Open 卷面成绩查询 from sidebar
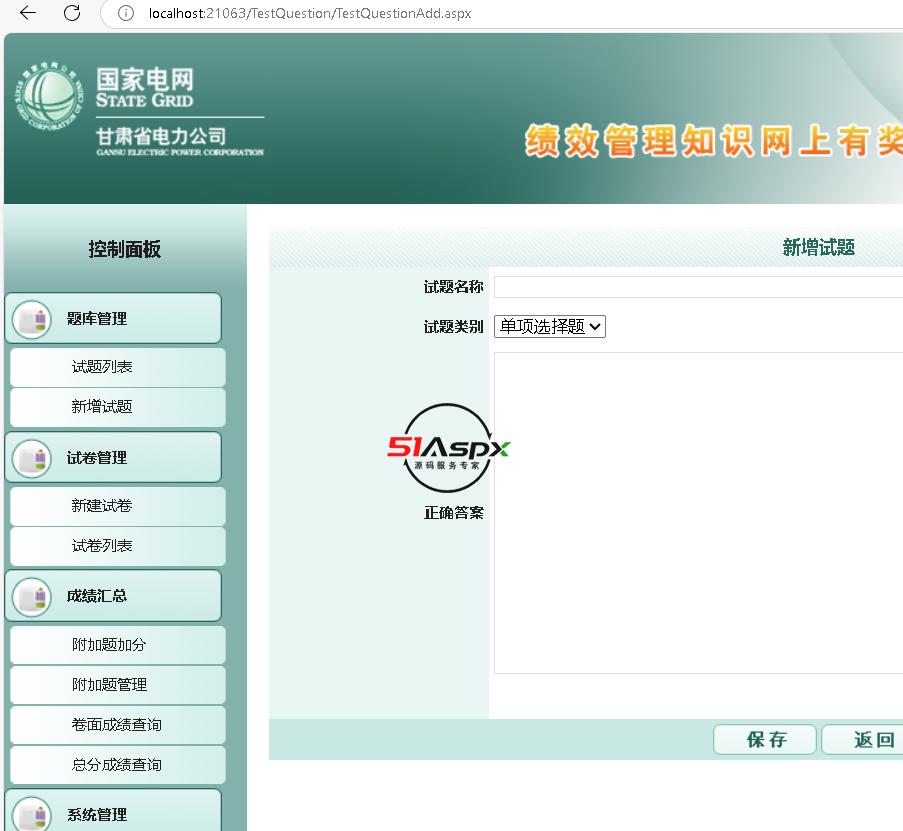The image size is (903, 831). click(117, 725)
